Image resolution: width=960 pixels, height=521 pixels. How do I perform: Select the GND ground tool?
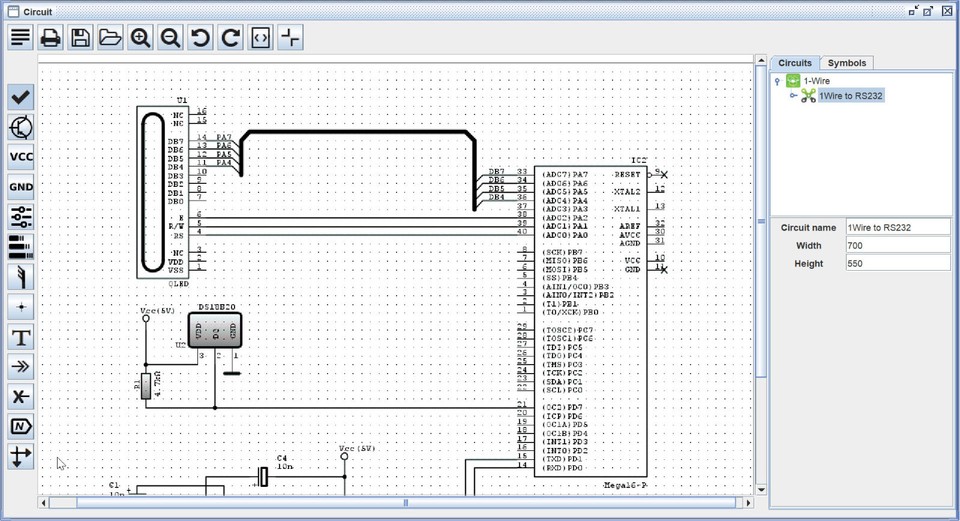[20, 187]
